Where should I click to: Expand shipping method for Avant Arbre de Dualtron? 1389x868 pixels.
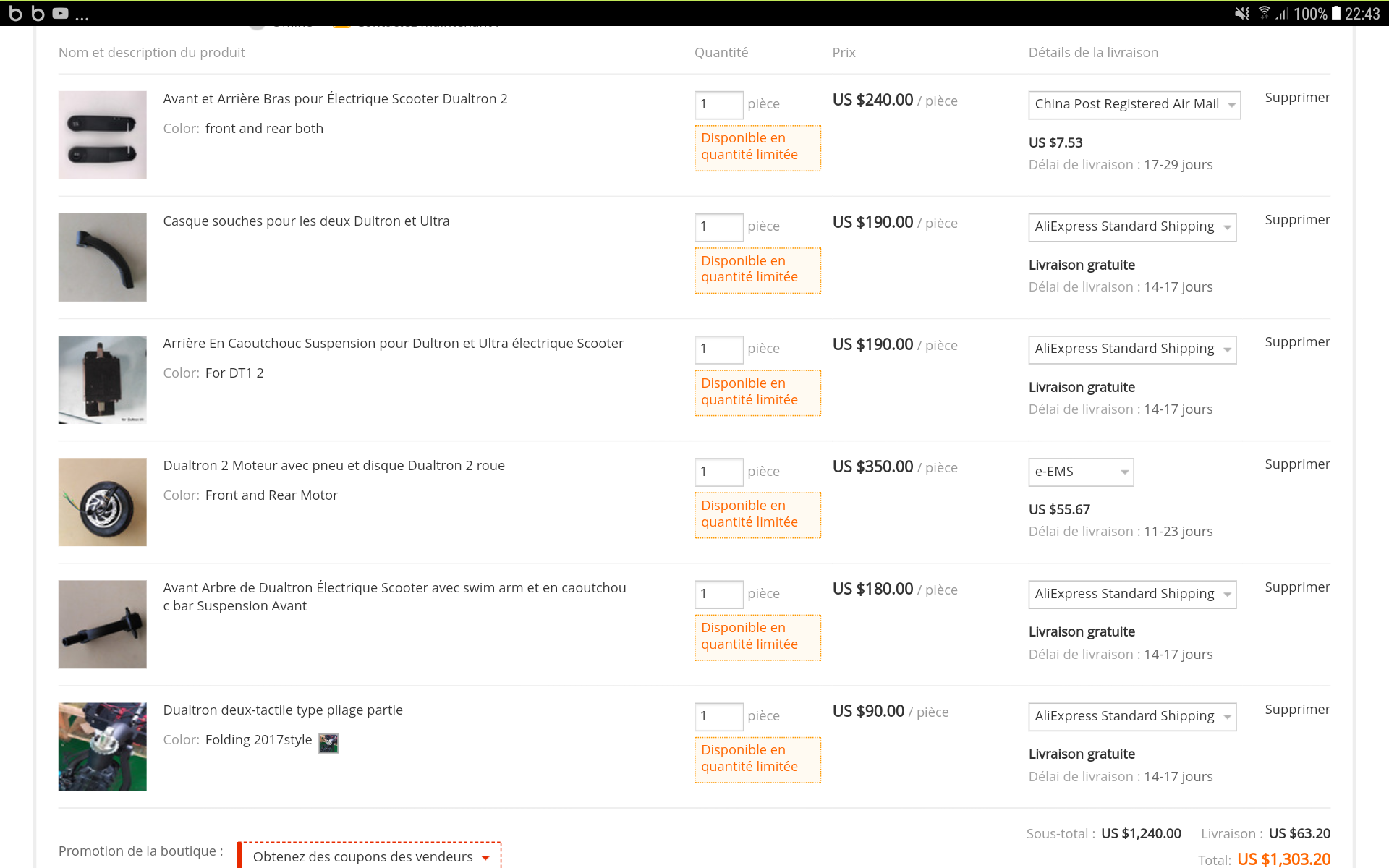(1132, 595)
